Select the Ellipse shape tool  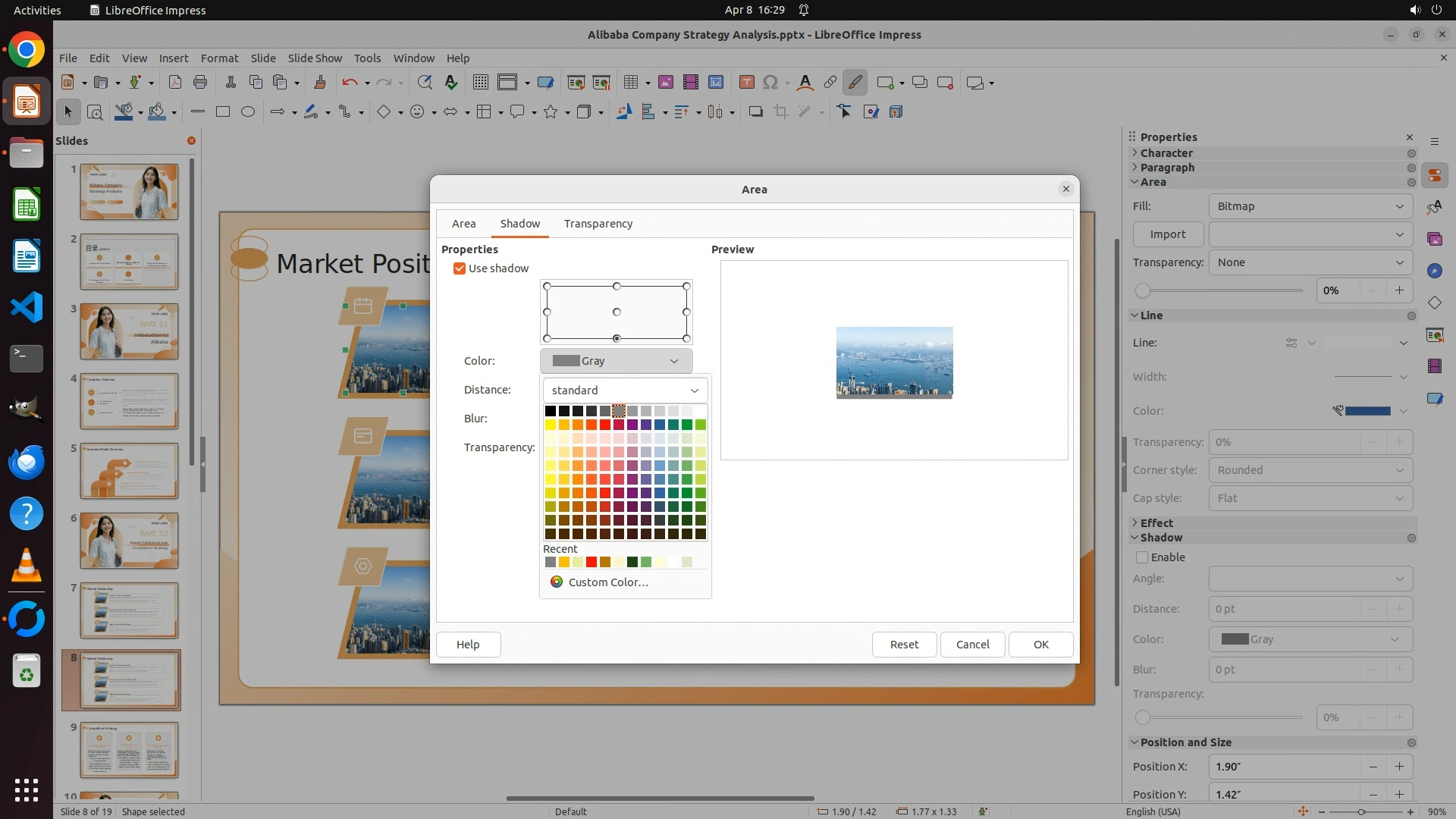point(248,112)
